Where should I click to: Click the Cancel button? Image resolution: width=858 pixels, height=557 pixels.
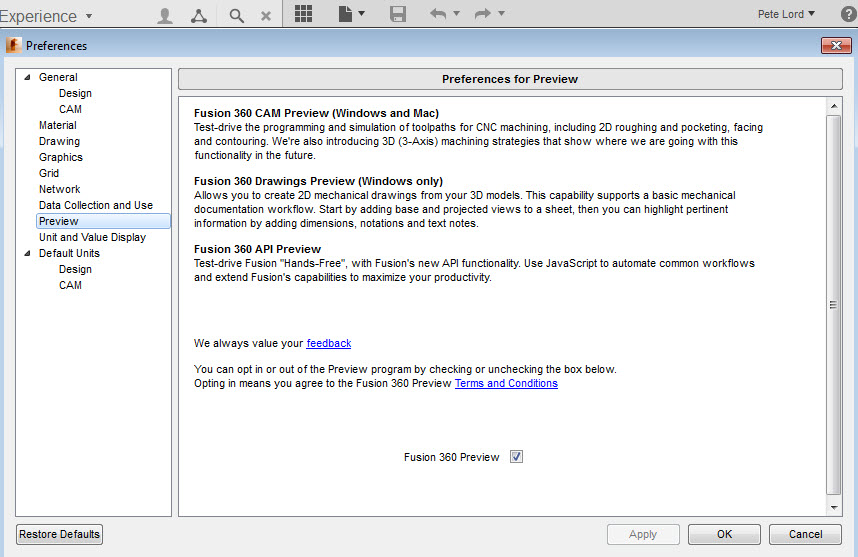805,534
